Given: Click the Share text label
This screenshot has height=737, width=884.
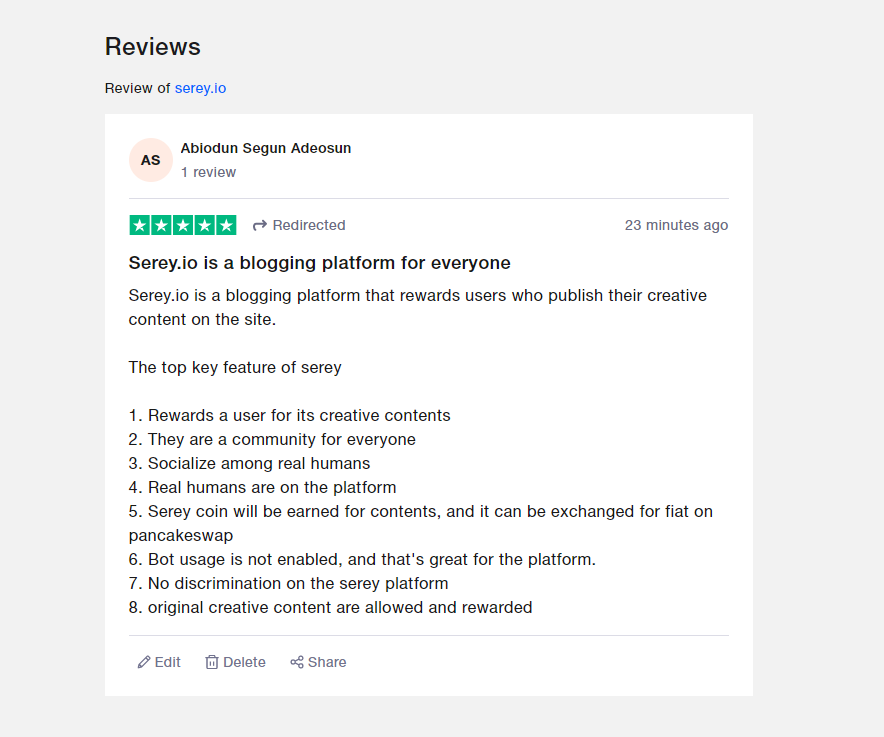Looking at the screenshot, I should pos(327,662).
